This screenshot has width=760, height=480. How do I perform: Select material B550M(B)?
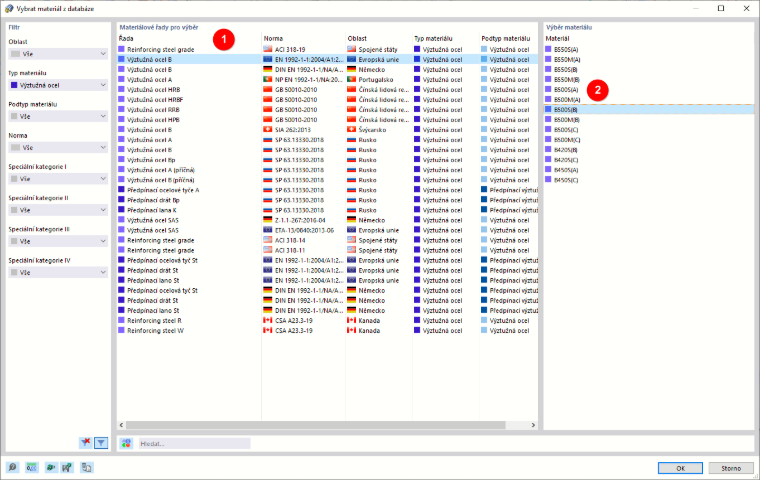tap(567, 79)
